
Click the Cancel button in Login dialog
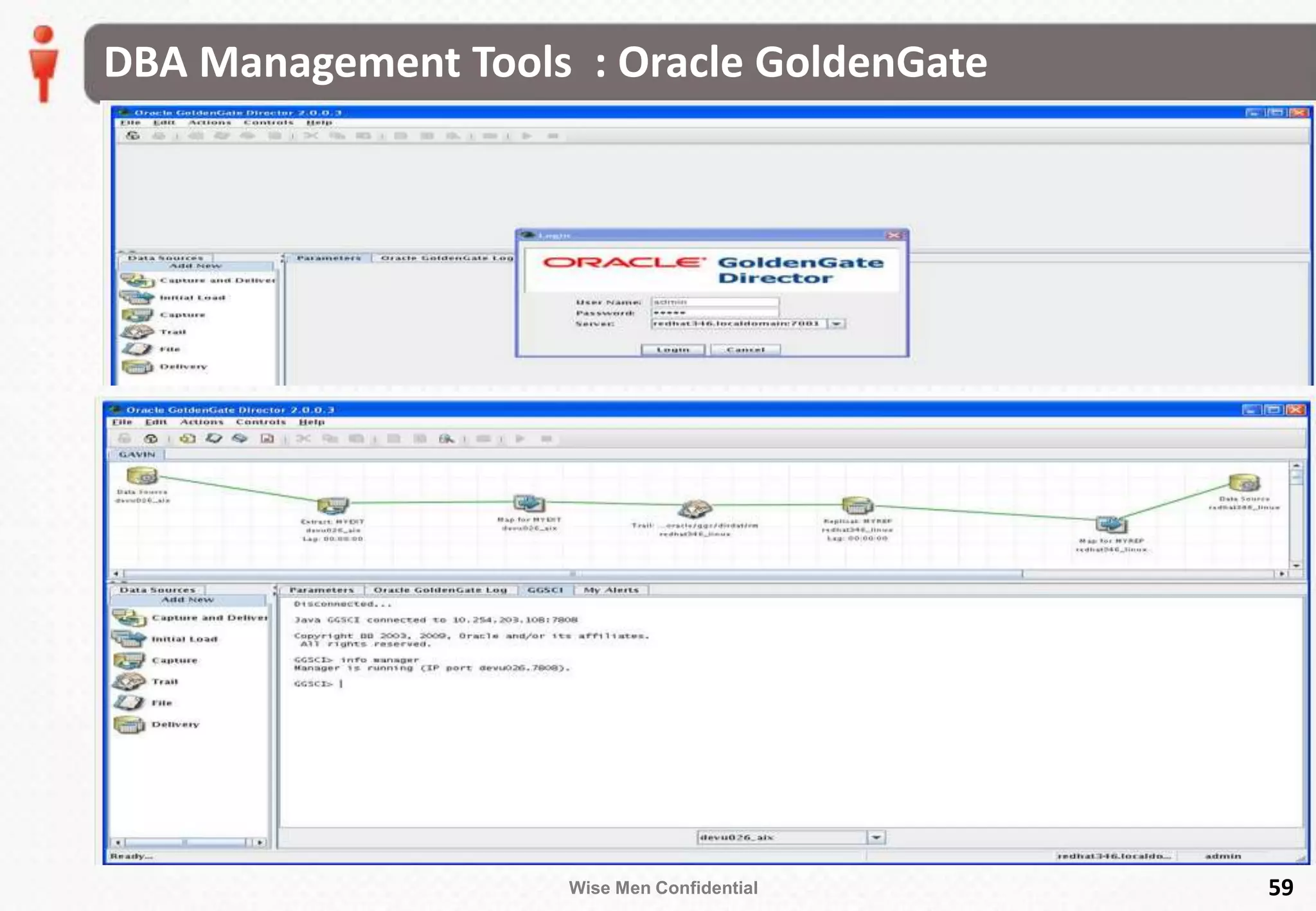click(x=745, y=349)
